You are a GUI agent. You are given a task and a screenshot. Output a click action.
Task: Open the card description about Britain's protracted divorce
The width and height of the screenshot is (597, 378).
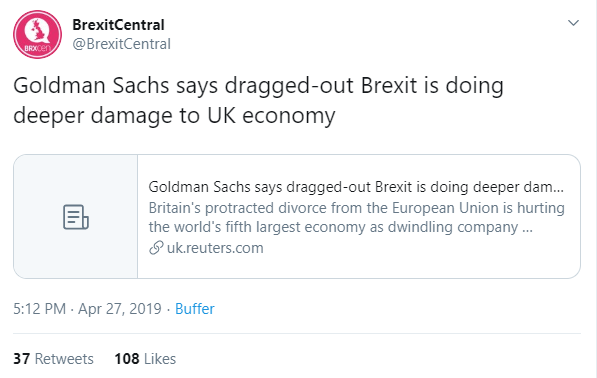356,217
